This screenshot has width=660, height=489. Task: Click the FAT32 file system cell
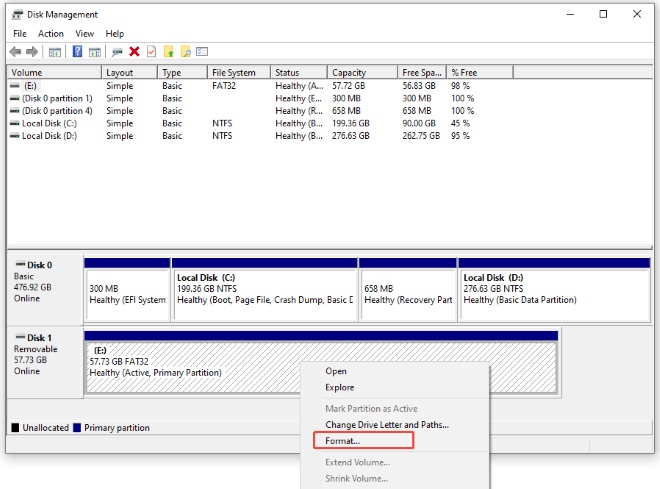pos(224,85)
